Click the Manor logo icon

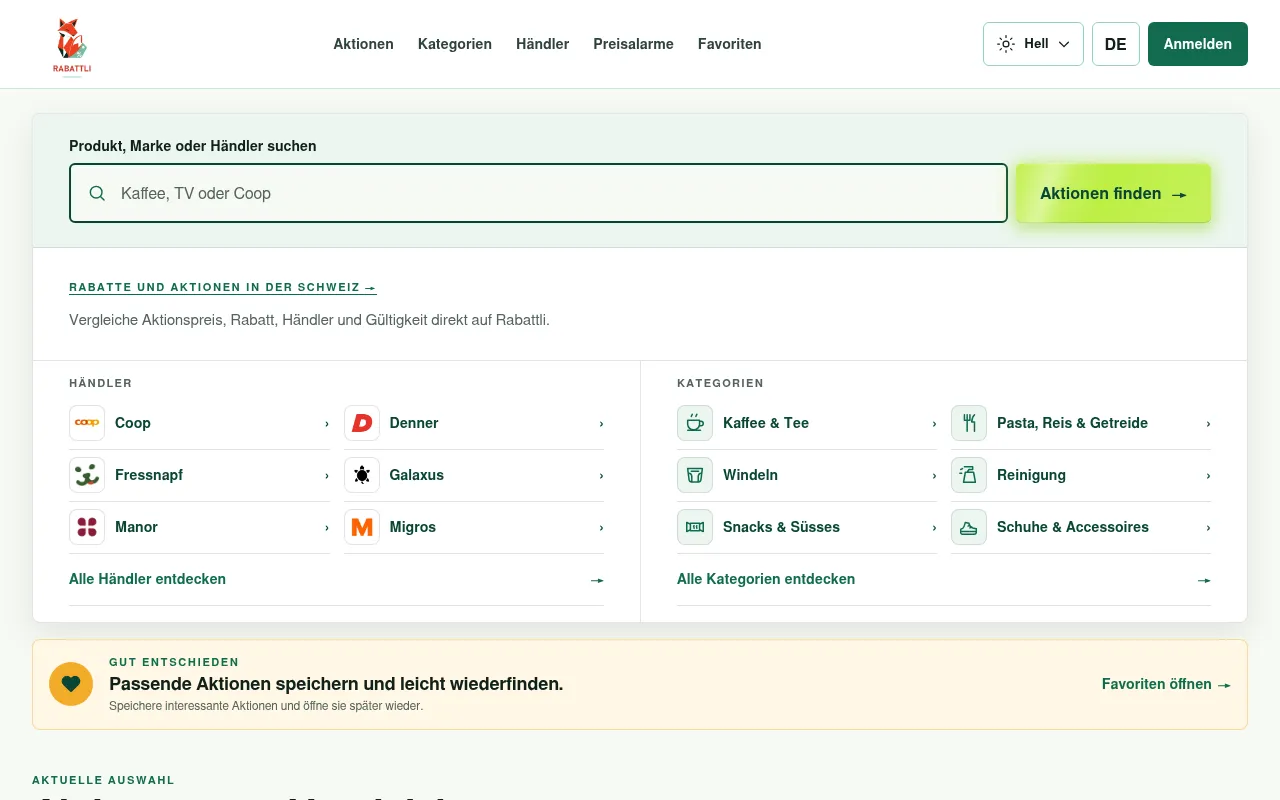coord(87,527)
